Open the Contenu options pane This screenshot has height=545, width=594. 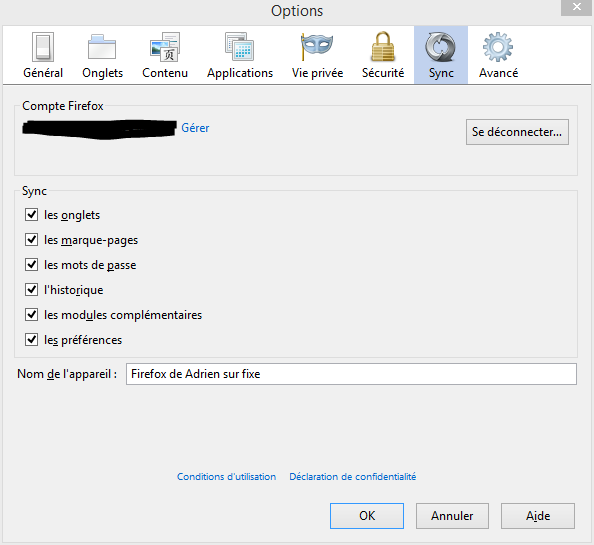[165, 55]
